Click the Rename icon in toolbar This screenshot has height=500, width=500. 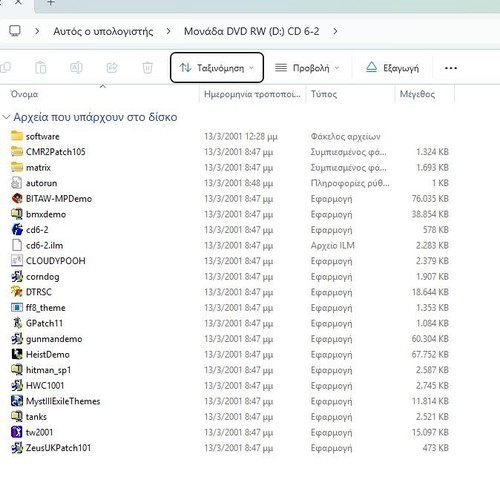pos(76,68)
